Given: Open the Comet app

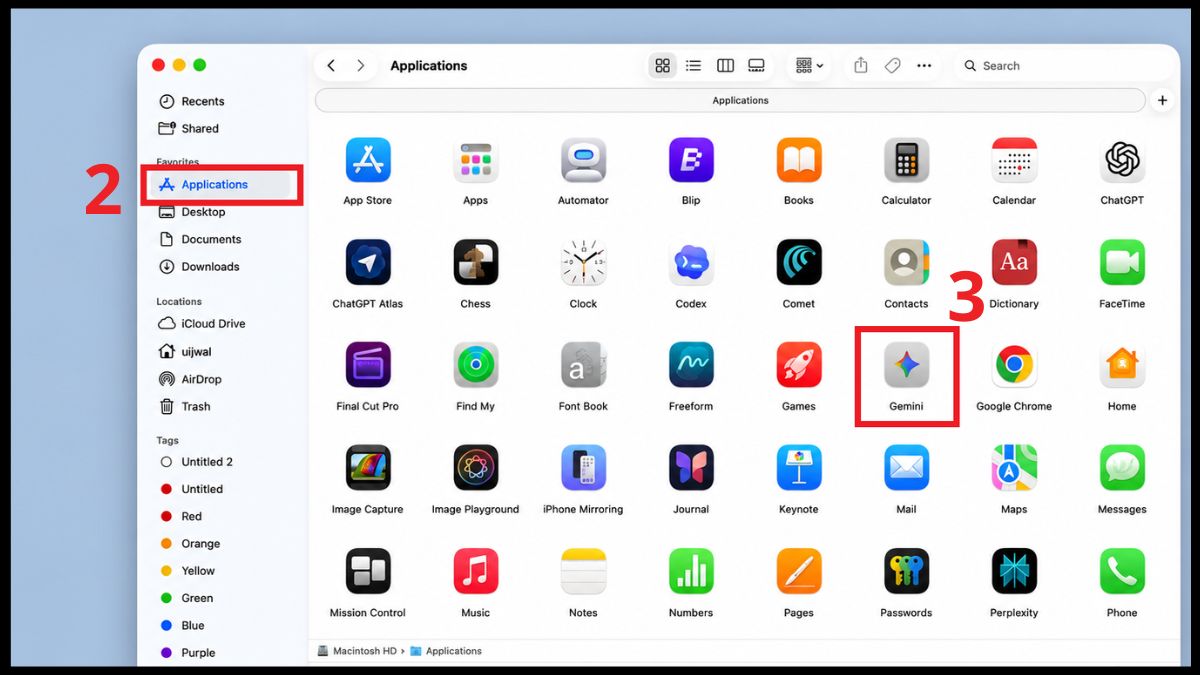Looking at the screenshot, I should tap(799, 263).
